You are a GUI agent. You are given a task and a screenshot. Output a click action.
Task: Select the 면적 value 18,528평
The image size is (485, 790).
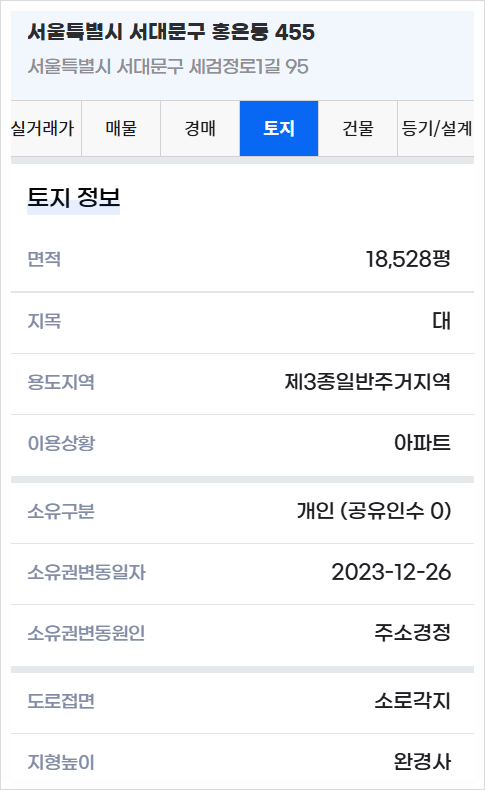(x=408, y=259)
